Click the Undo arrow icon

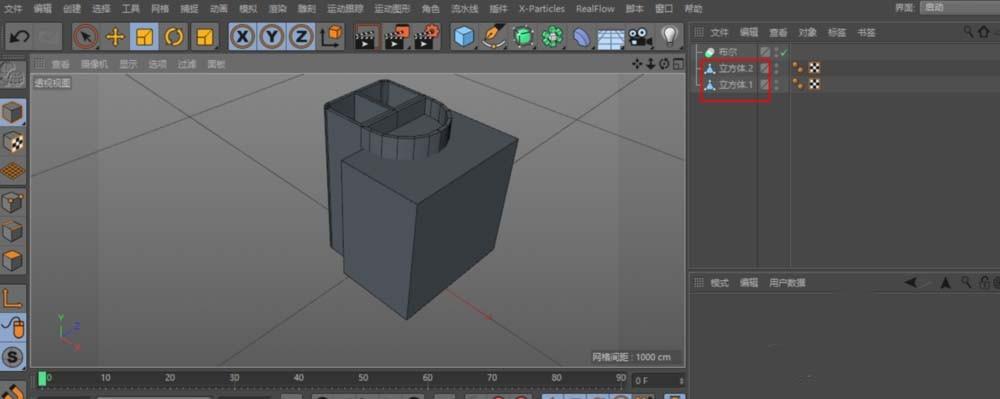tap(20, 36)
